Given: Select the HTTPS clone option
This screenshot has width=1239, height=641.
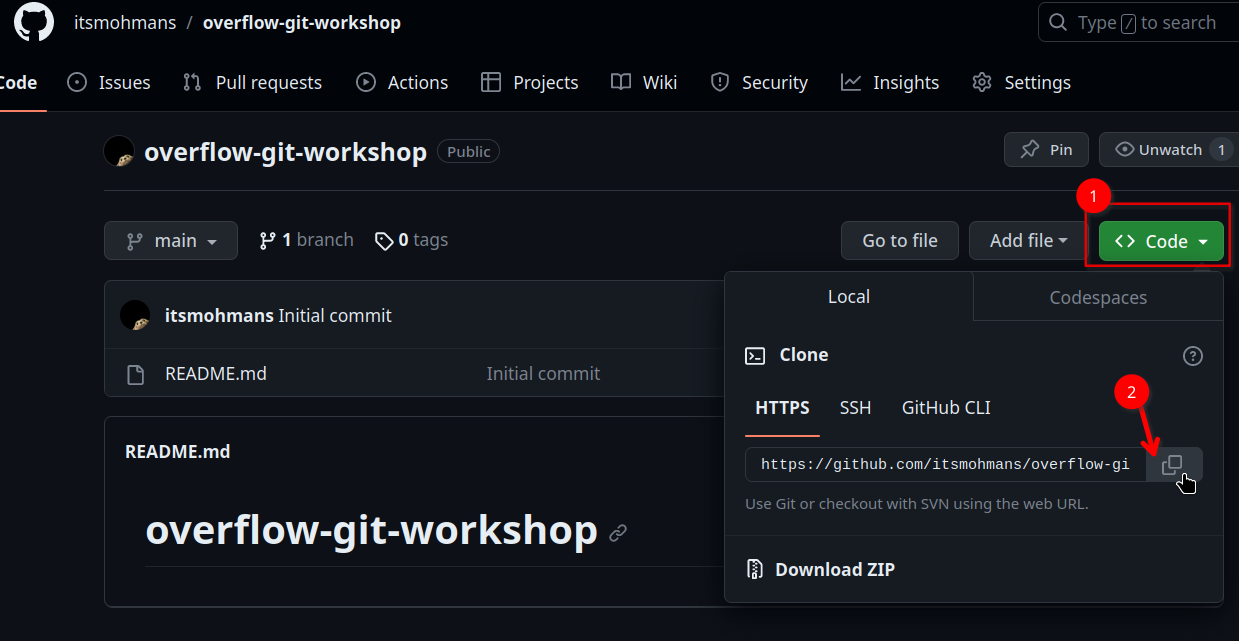Looking at the screenshot, I should [782, 408].
